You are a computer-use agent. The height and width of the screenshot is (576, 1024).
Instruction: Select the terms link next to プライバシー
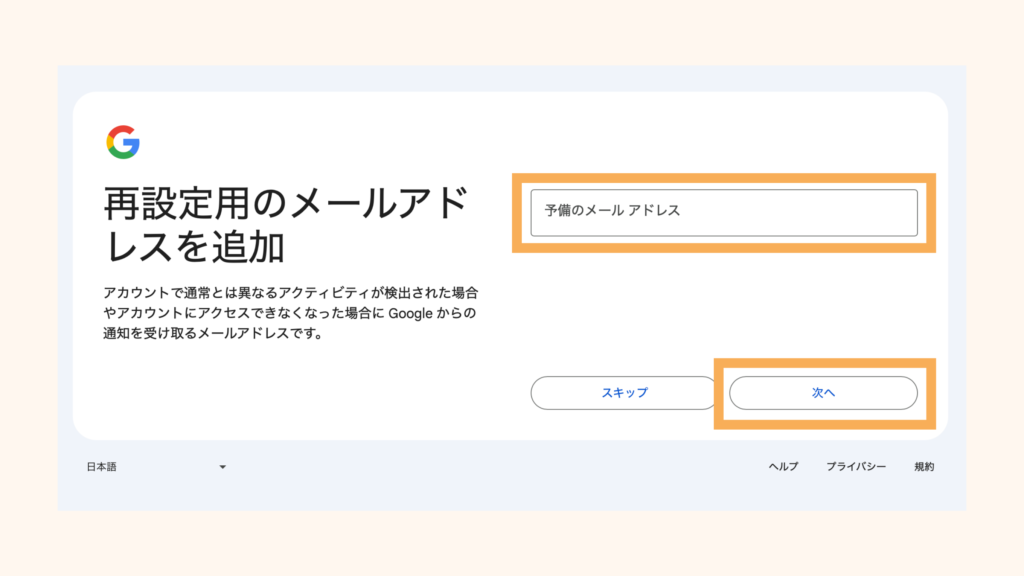[x=923, y=465]
